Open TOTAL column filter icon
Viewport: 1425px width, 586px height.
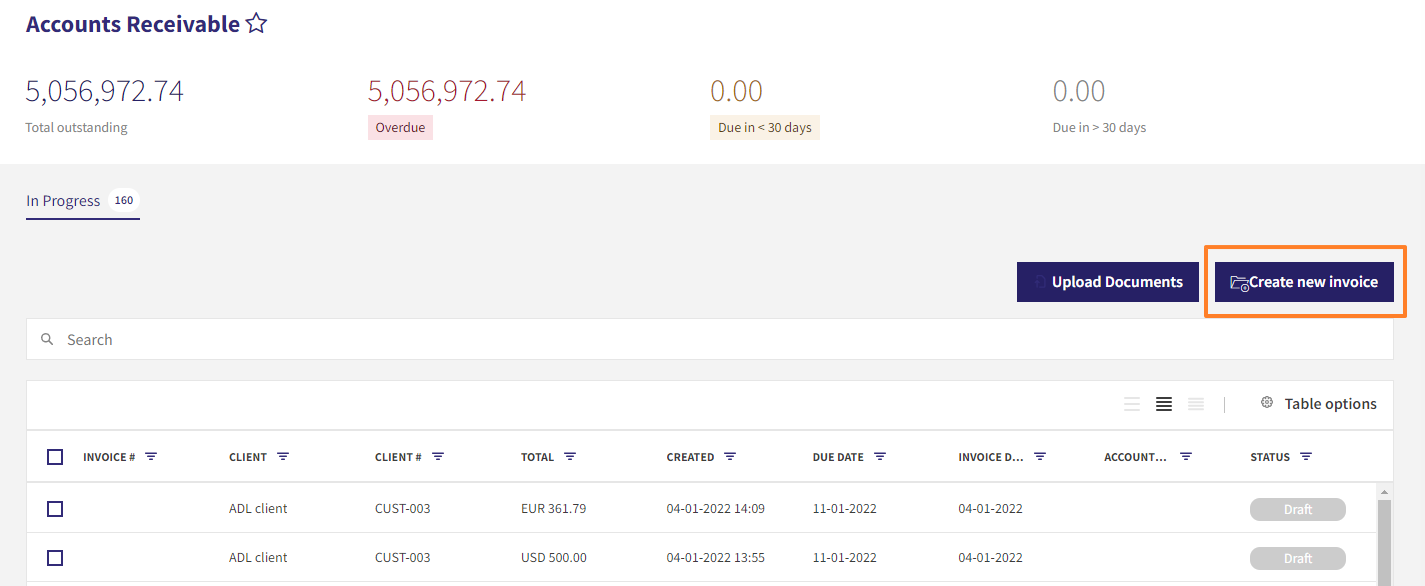point(570,457)
